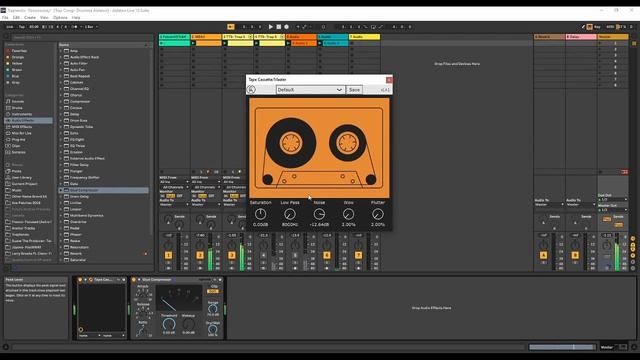The image size is (640, 360).
Task: Open the Default preset dropdown in the Tape Cassette window
Action: pos(310,90)
